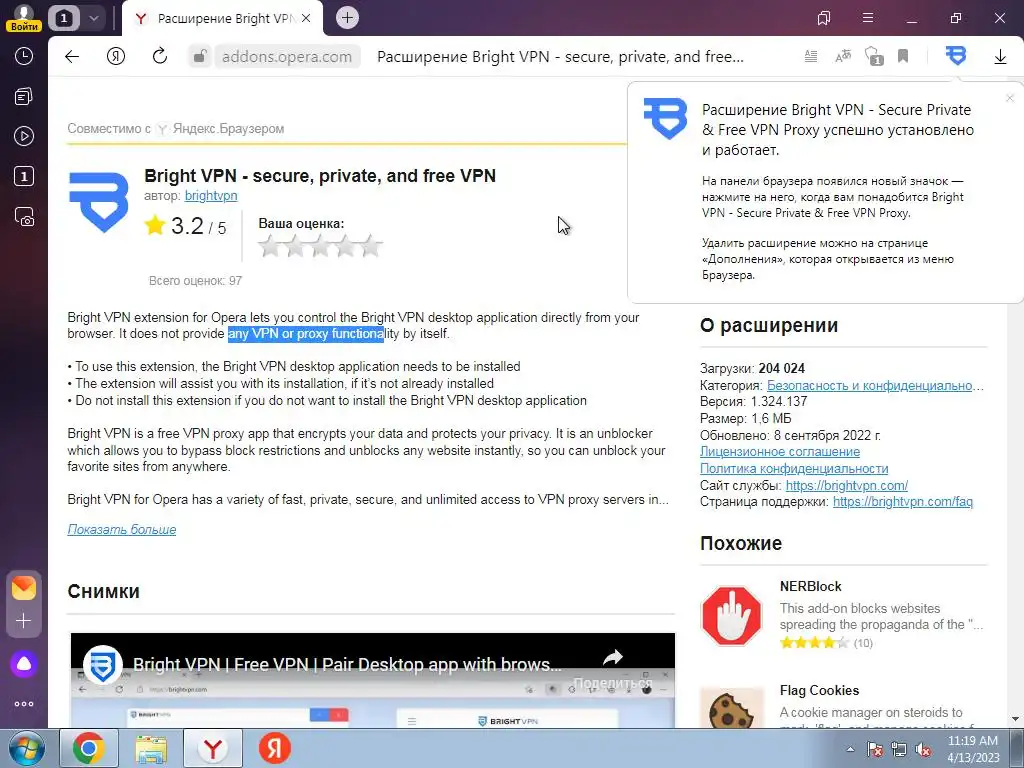Open Yandex home page button
This screenshot has height=768, width=1024.
coord(116,56)
